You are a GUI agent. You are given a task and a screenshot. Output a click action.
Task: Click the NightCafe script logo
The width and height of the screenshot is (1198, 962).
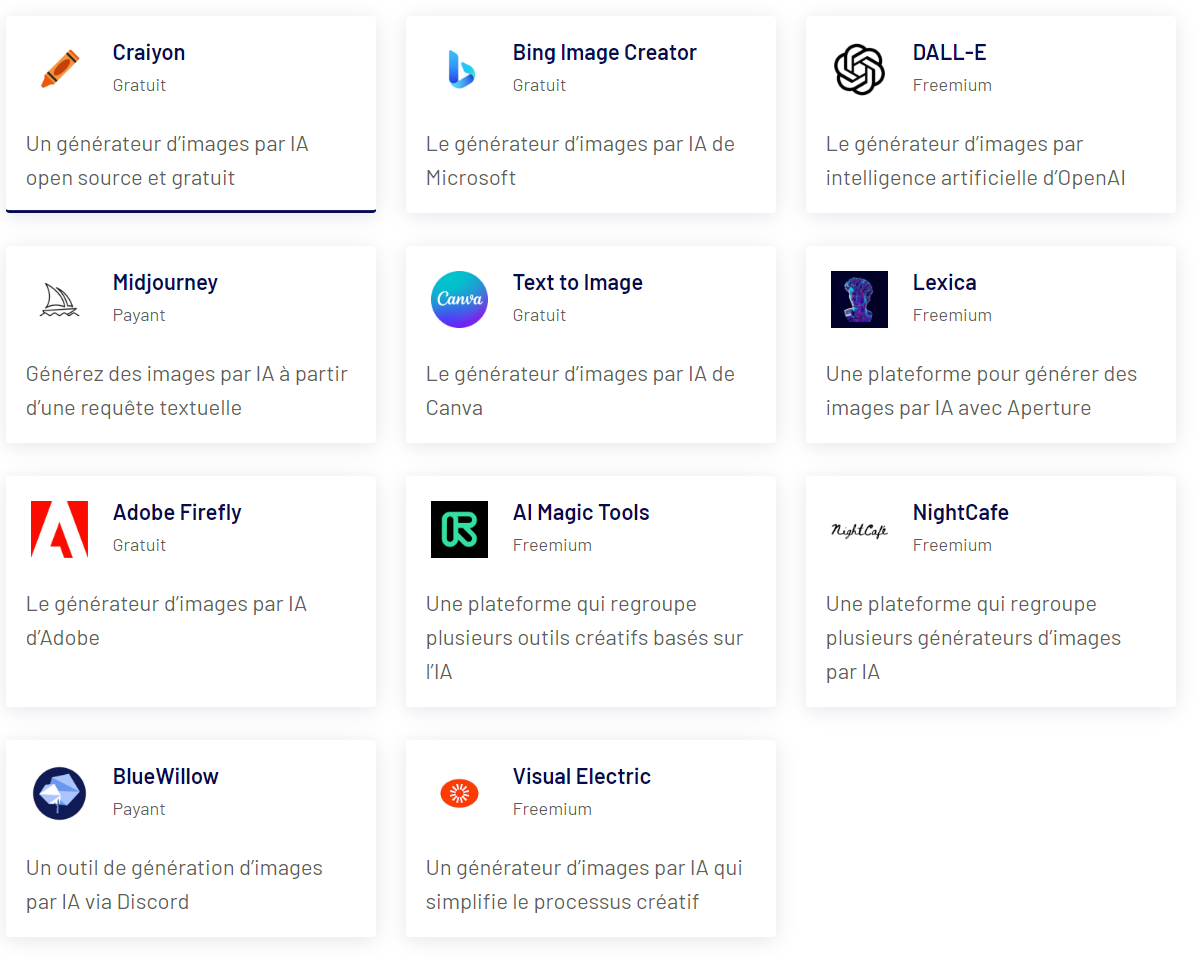click(860, 530)
